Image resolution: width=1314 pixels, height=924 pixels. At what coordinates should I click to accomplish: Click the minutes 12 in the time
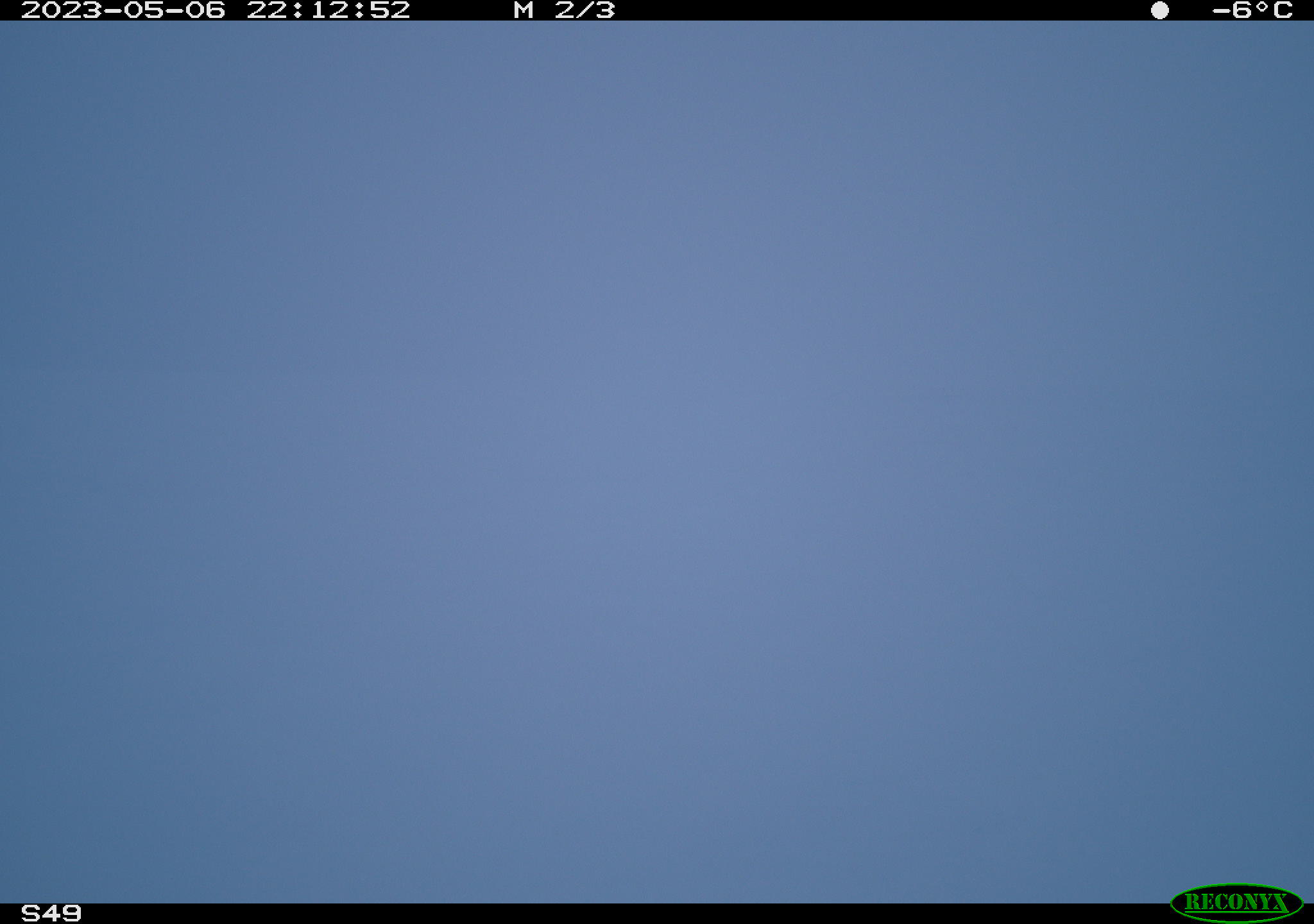pyautogui.click(x=328, y=10)
